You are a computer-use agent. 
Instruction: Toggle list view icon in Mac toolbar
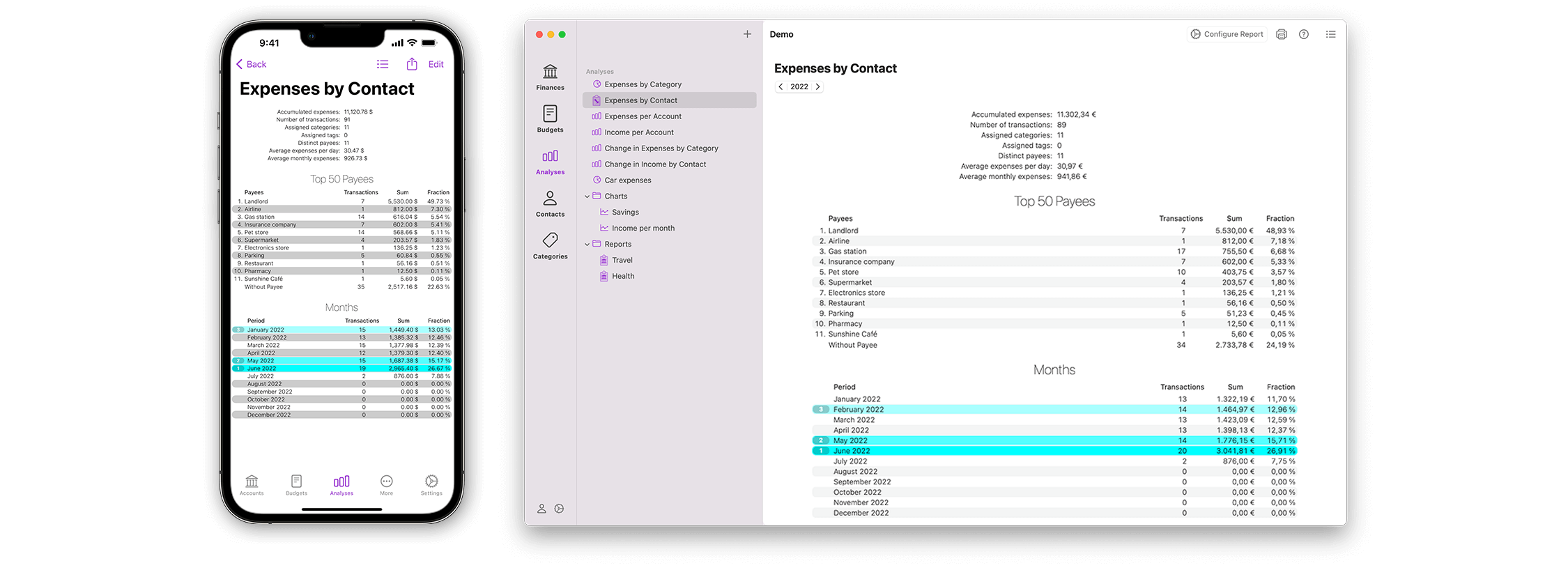pyautogui.click(x=1330, y=34)
